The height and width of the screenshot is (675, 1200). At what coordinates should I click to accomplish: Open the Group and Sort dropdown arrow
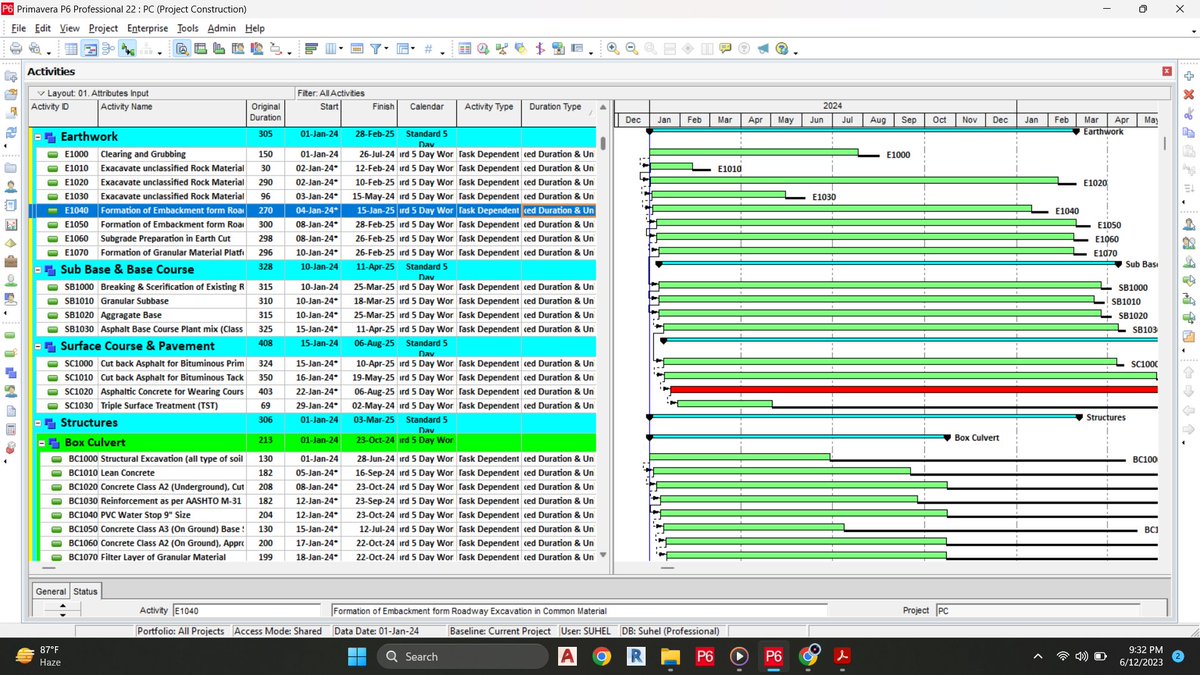pyautogui.click(x=413, y=48)
